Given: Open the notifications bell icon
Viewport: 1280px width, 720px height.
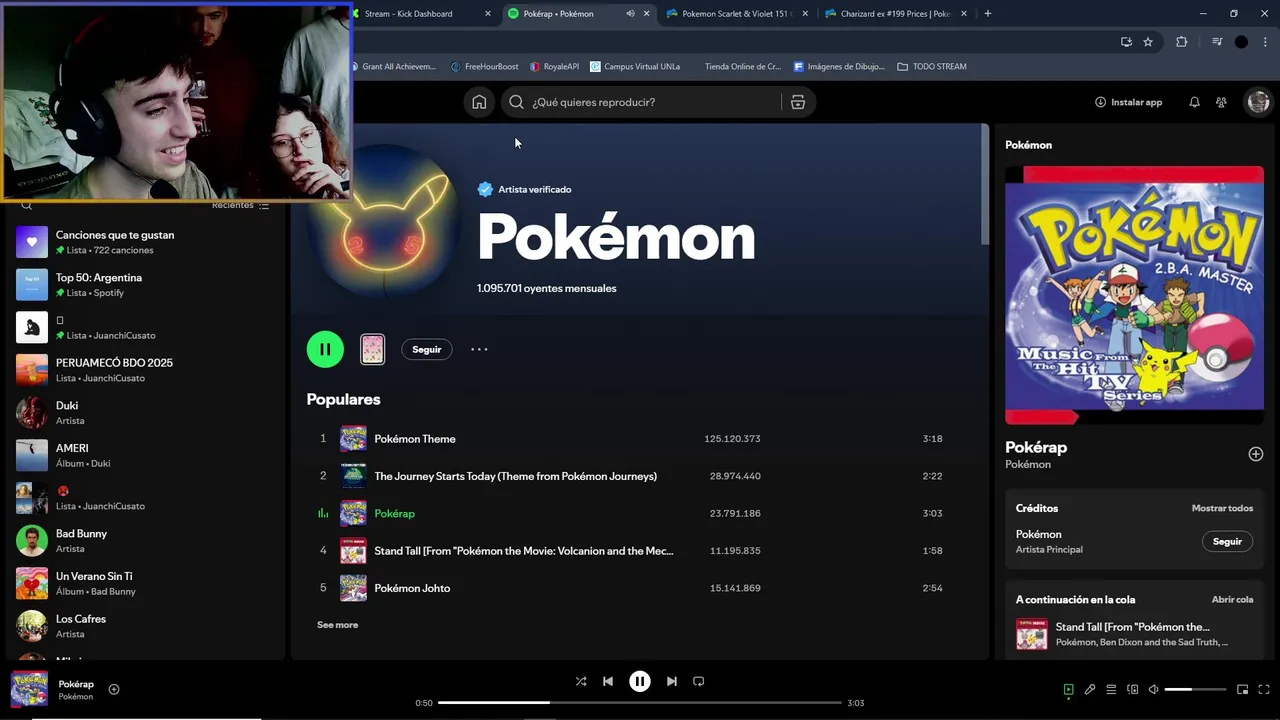Looking at the screenshot, I should click(x=1194, y=102).
